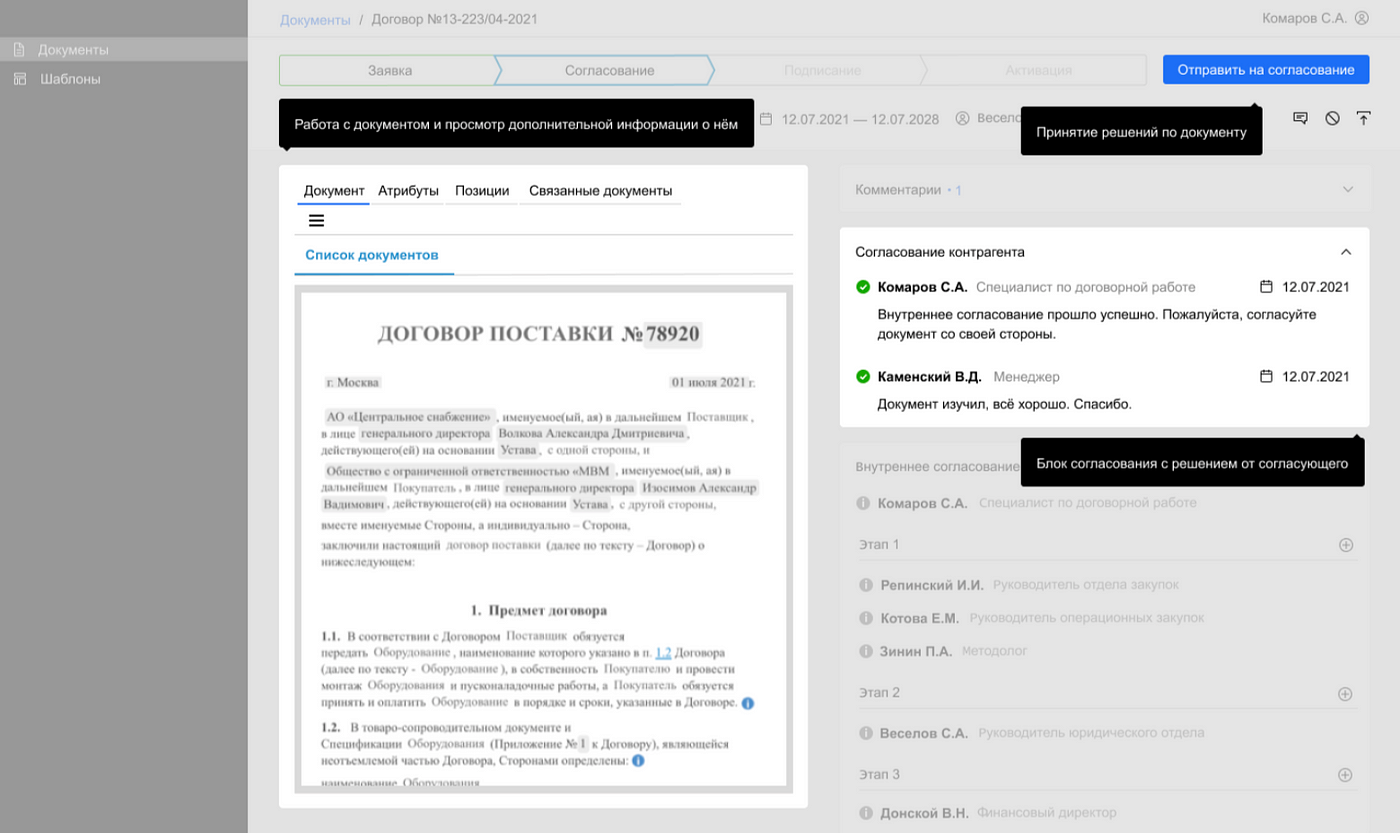Follow the 1.2 link in contract text
Screen dimensions: 1400x833
tap(662, 652)
